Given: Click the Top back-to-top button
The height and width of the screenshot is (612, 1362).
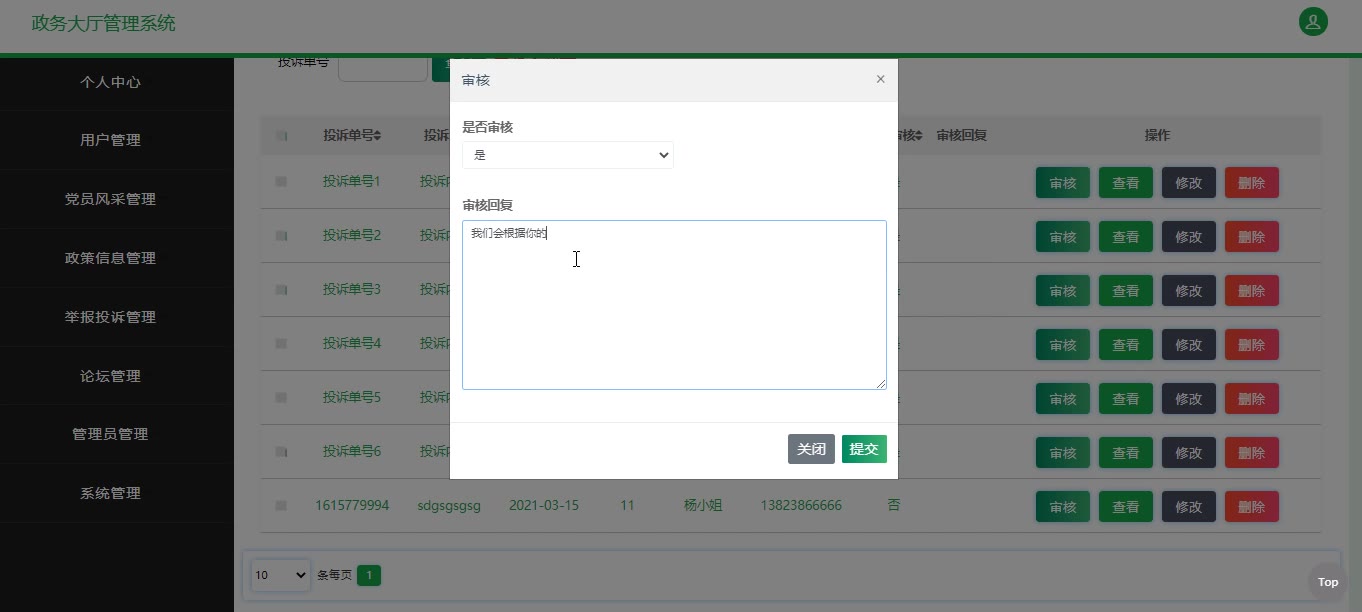Looking at the screenshot, I should coord(1328,582).
